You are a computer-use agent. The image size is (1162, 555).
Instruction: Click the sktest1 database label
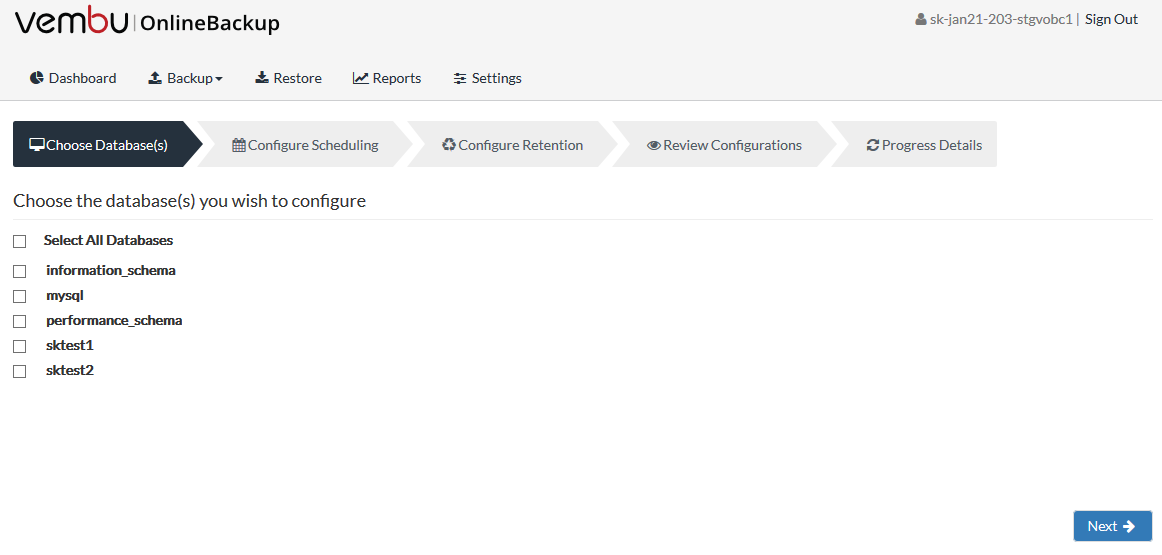tap(70, 345)
